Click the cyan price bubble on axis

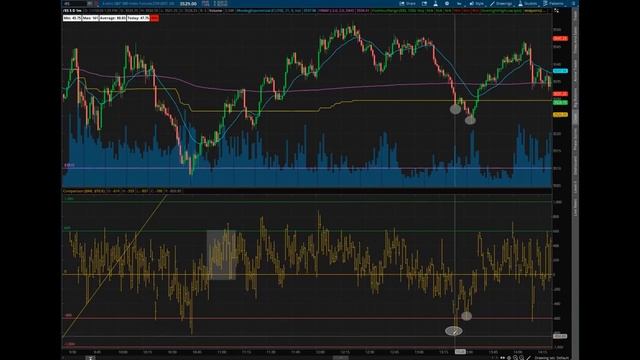(560, 71)
